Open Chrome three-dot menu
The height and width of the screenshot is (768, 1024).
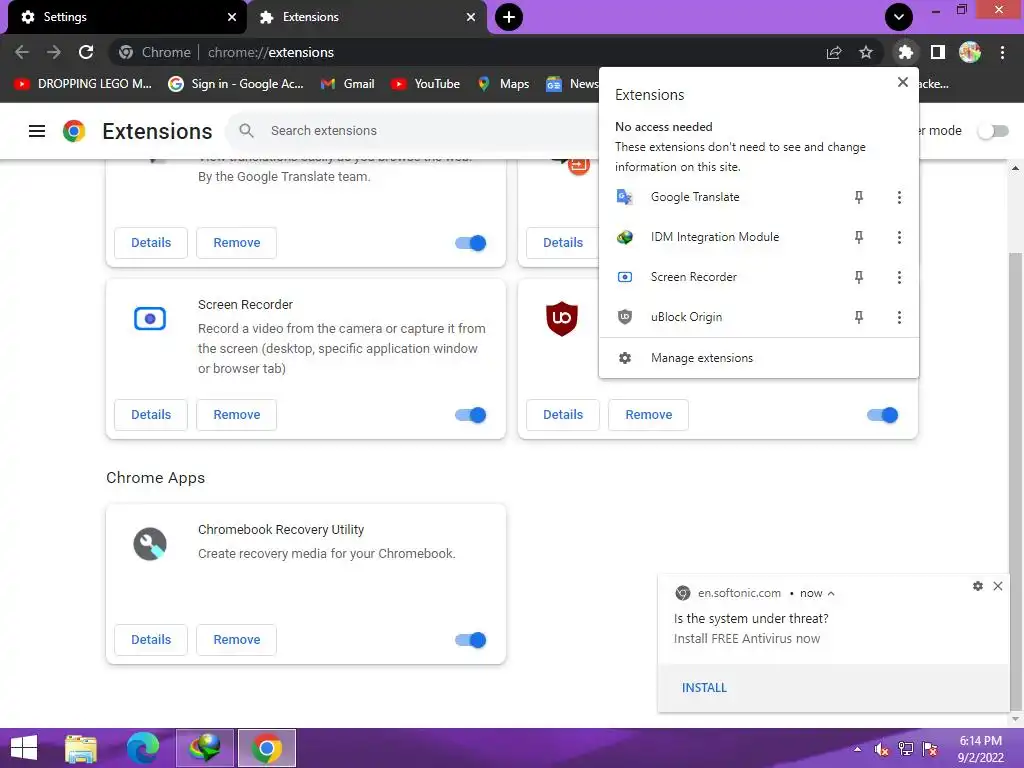(x=1002, y=52)
